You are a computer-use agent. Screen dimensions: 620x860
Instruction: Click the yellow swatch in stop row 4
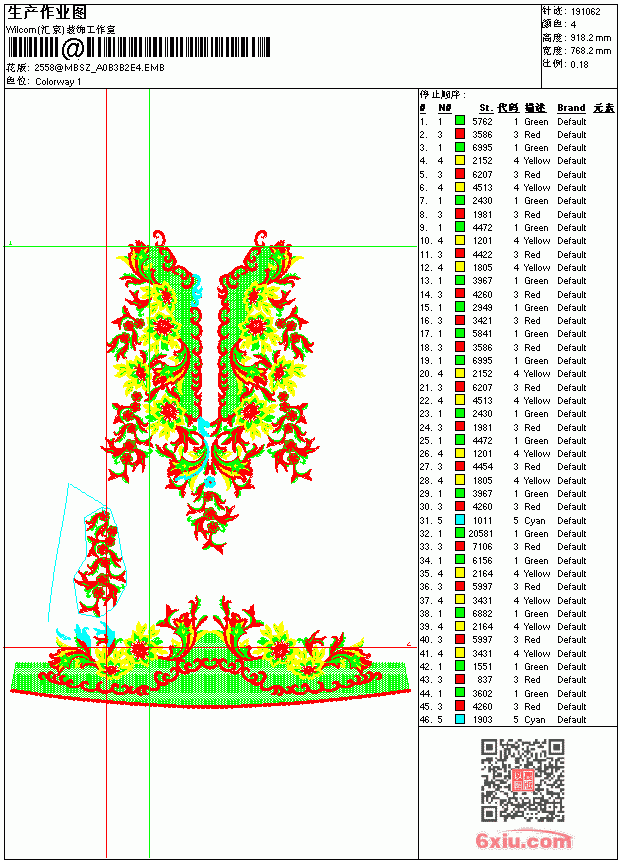(x=460, y=161)
